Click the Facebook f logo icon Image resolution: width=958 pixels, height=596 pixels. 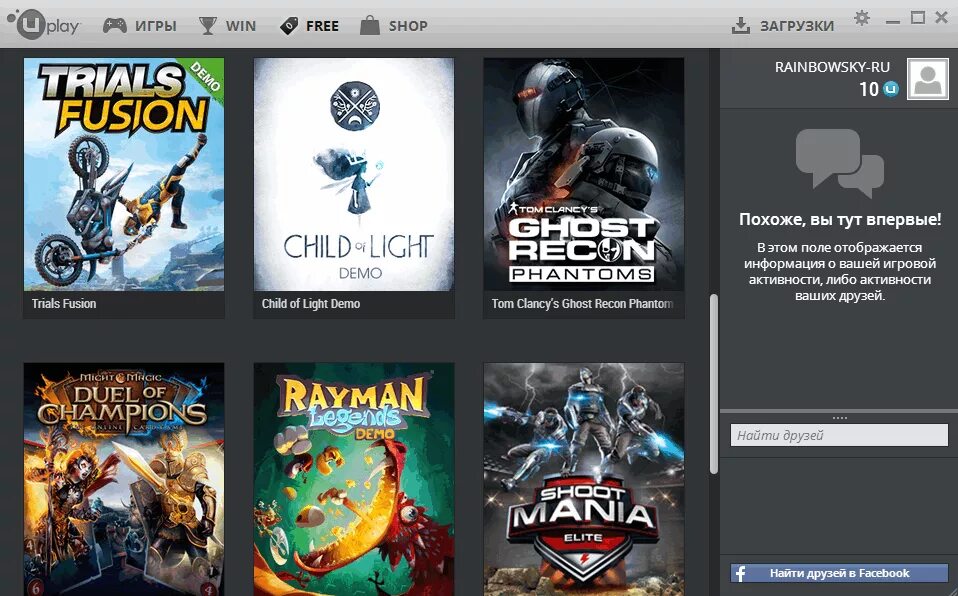[740, 573]
